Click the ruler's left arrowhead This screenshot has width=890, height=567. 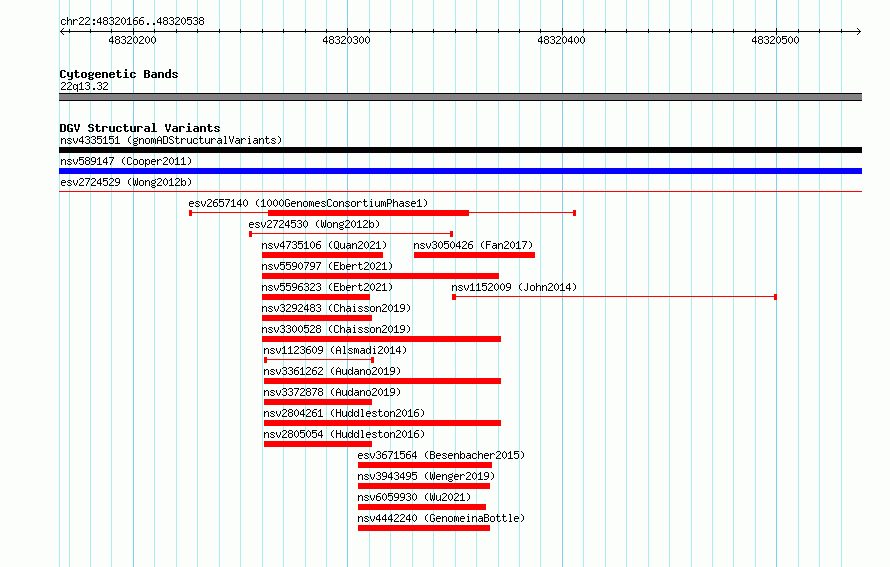62,31
